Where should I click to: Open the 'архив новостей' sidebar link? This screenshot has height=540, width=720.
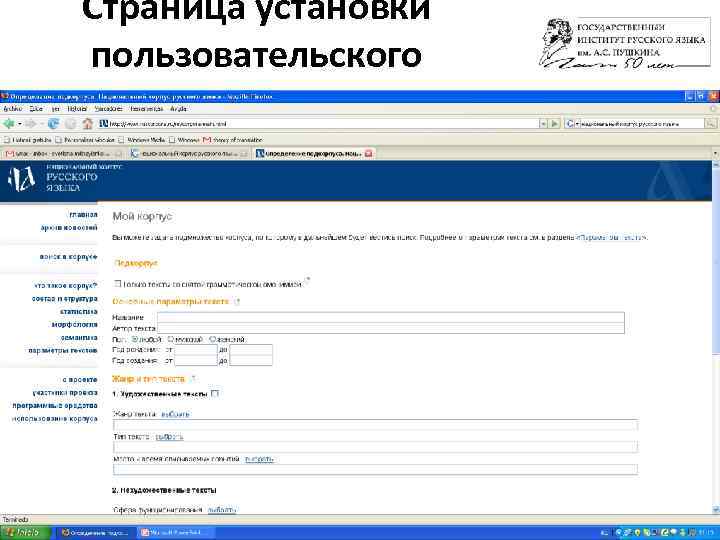tap(69, 227)
